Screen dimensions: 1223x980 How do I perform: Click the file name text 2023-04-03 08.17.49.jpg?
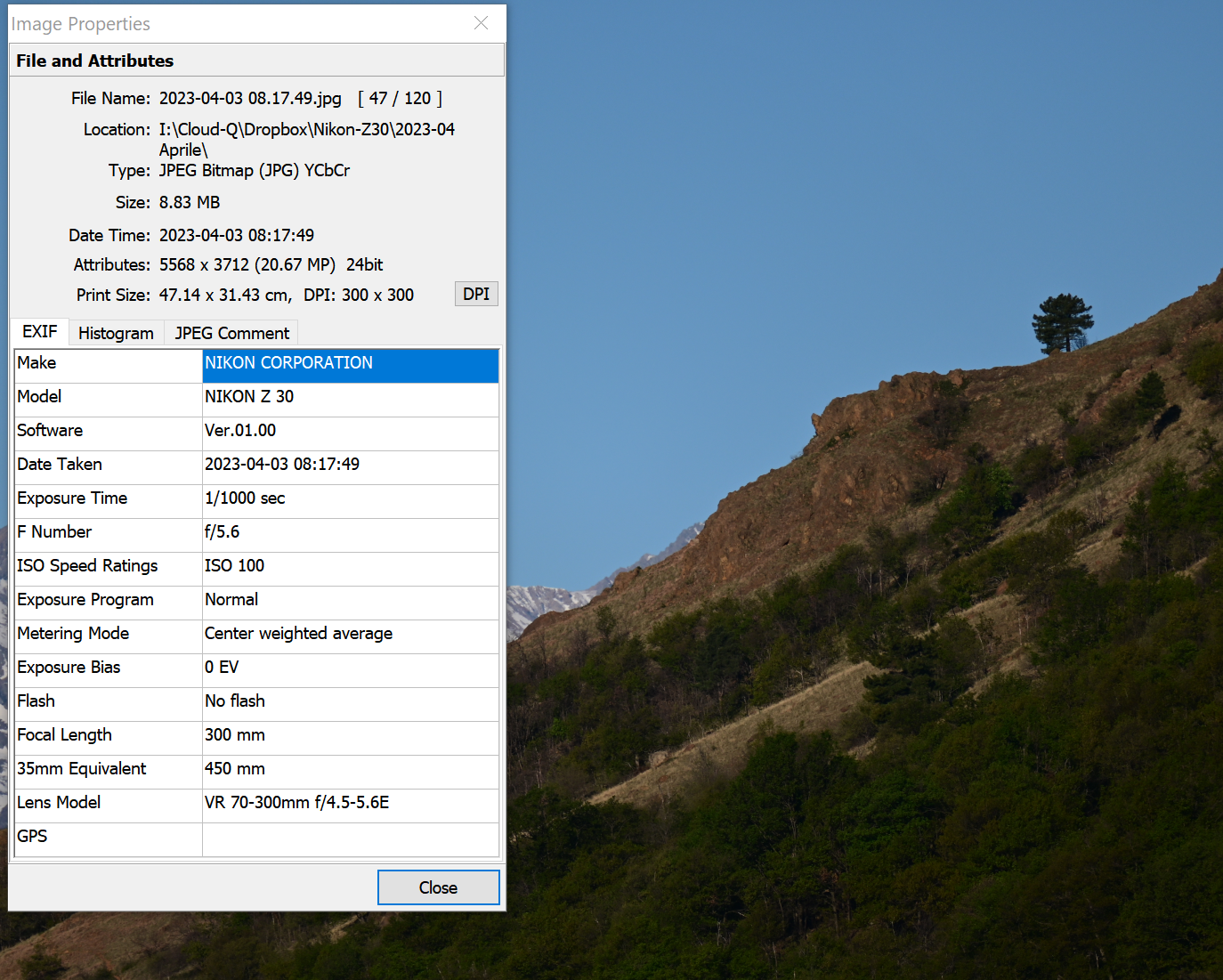[250, 98]
